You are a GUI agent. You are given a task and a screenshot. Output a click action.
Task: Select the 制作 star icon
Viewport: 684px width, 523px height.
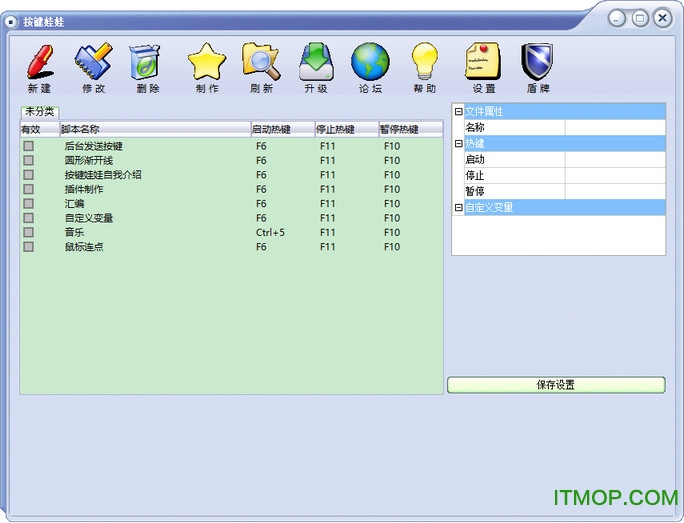[207, 63]
